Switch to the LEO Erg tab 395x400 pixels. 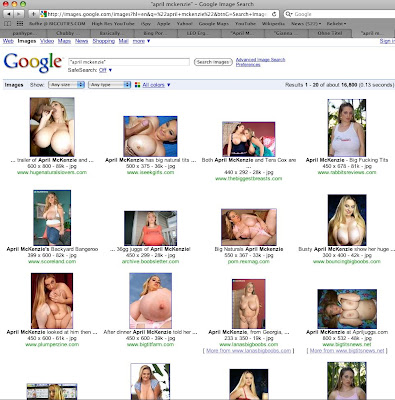pos(199,33)
